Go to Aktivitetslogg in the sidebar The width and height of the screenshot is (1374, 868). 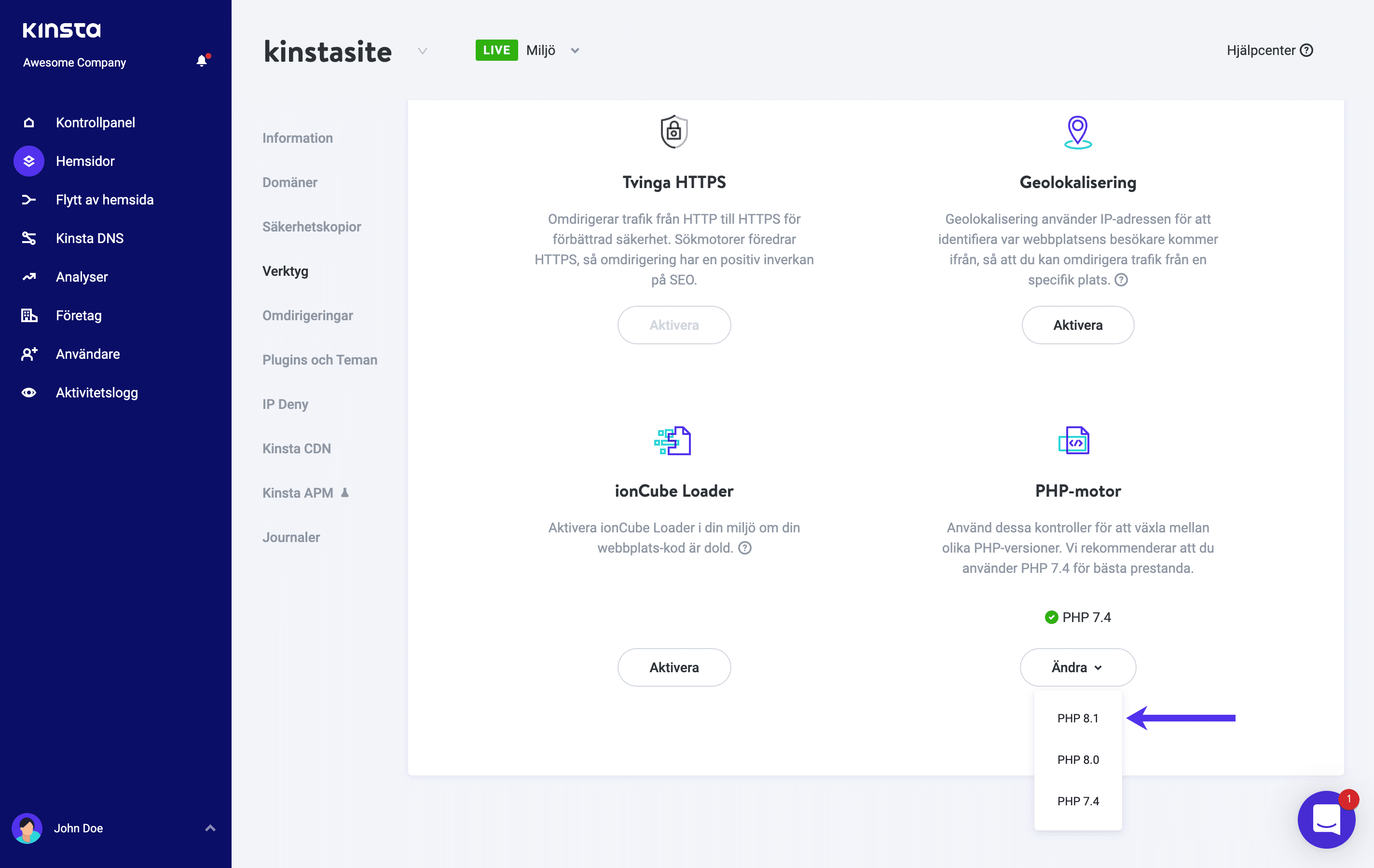point(96,393)
